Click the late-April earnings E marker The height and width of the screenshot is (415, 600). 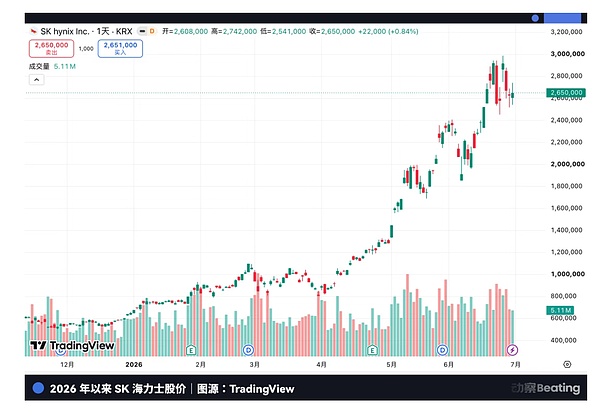click(x=372, y=350)
